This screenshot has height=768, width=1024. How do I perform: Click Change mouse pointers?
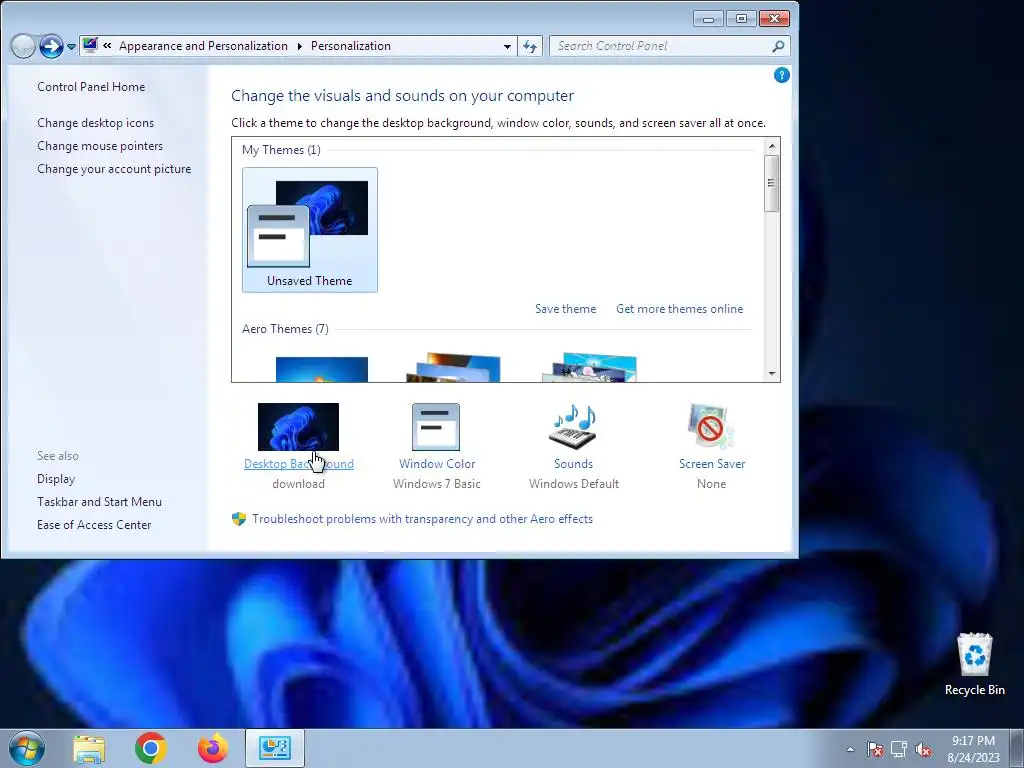click(x=100, y=146)
